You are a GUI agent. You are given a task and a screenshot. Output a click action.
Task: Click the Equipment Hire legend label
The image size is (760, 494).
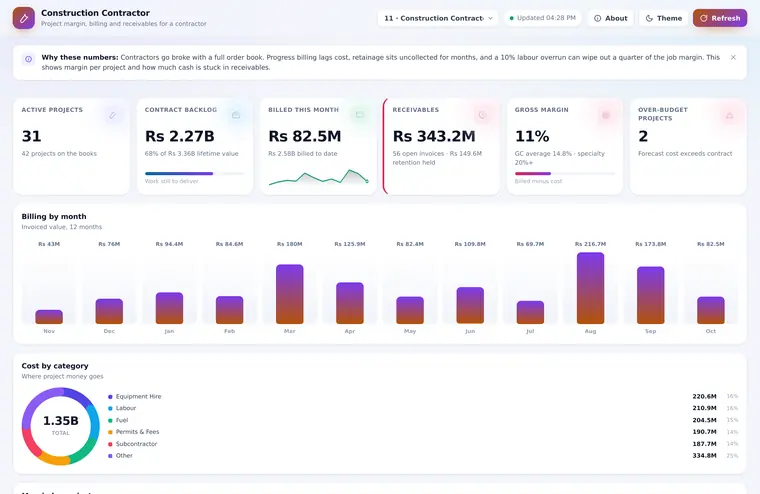pos(138,397)
